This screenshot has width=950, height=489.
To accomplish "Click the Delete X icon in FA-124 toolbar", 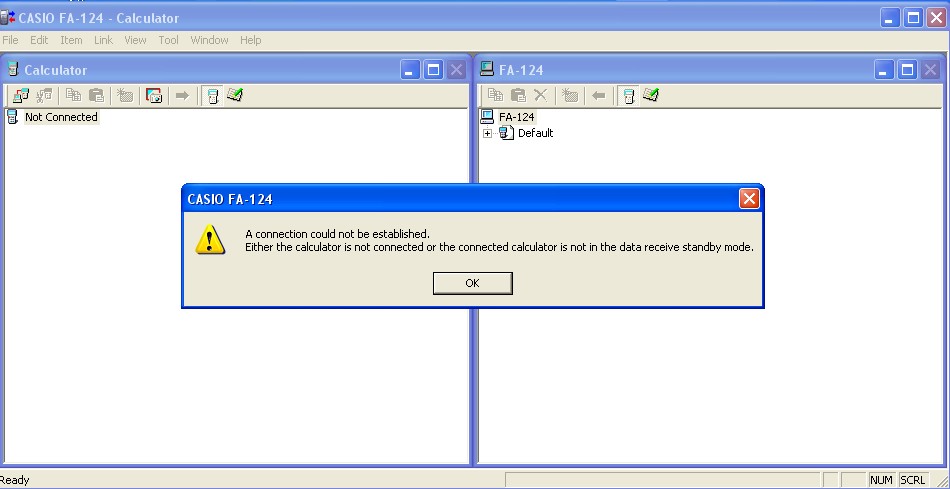I will tap(540, 95).
